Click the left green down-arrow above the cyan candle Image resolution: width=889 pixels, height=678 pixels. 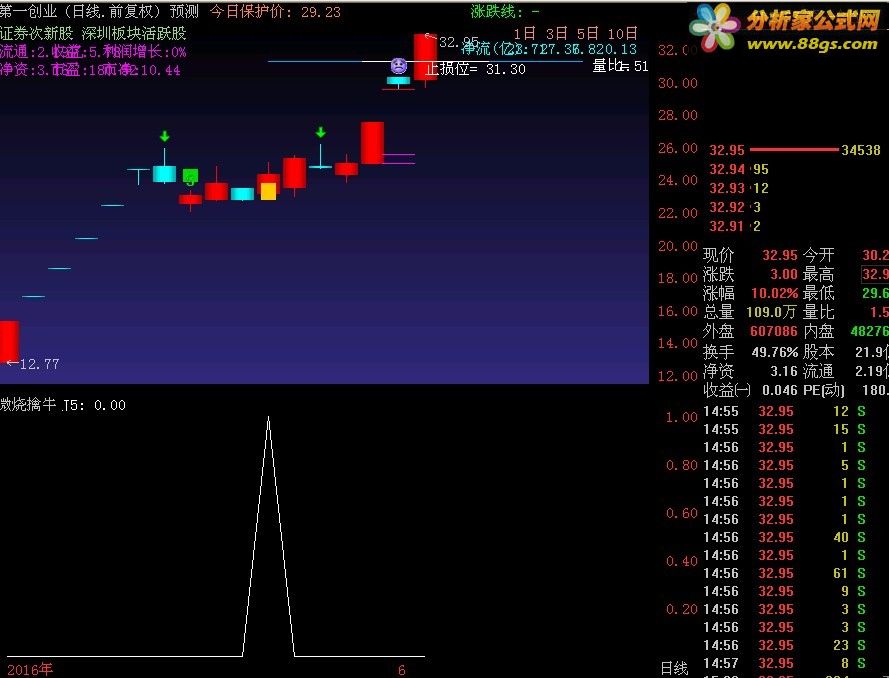click(164, 137)
